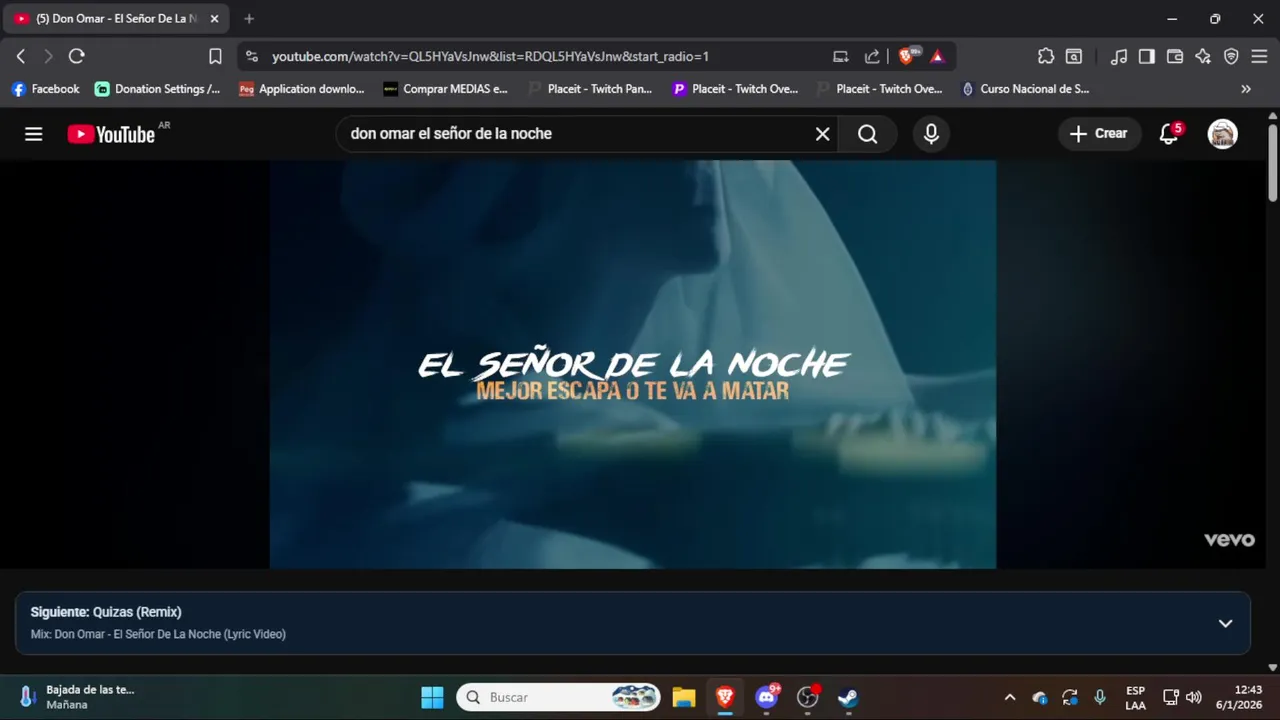Screen dimensions: 1280x720
Task: Open the browser extensions puzzle icon
Action: (x=1046, y=56)
